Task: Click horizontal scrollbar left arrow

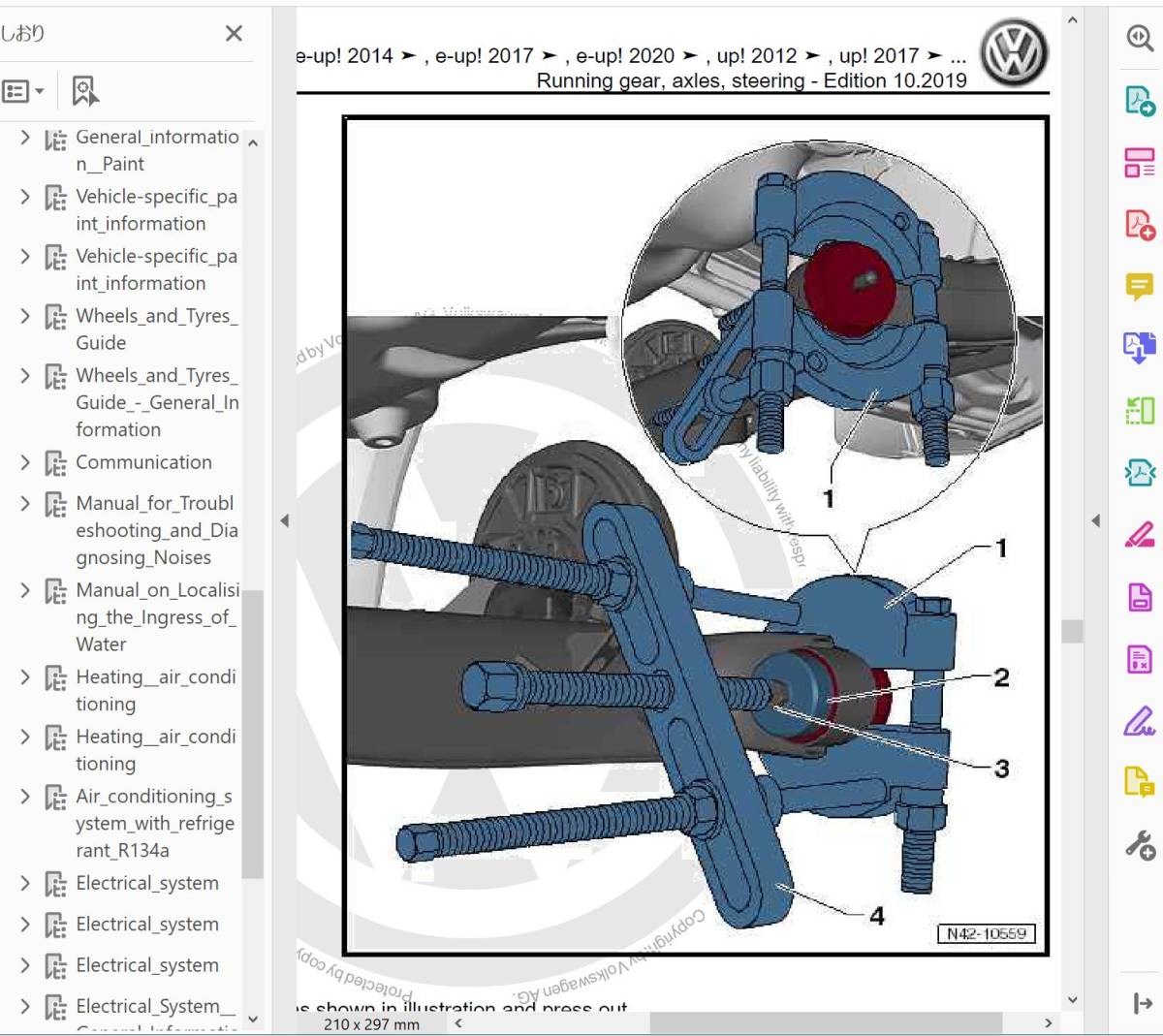Action: pyautogui.click(x=458, y=1022)
